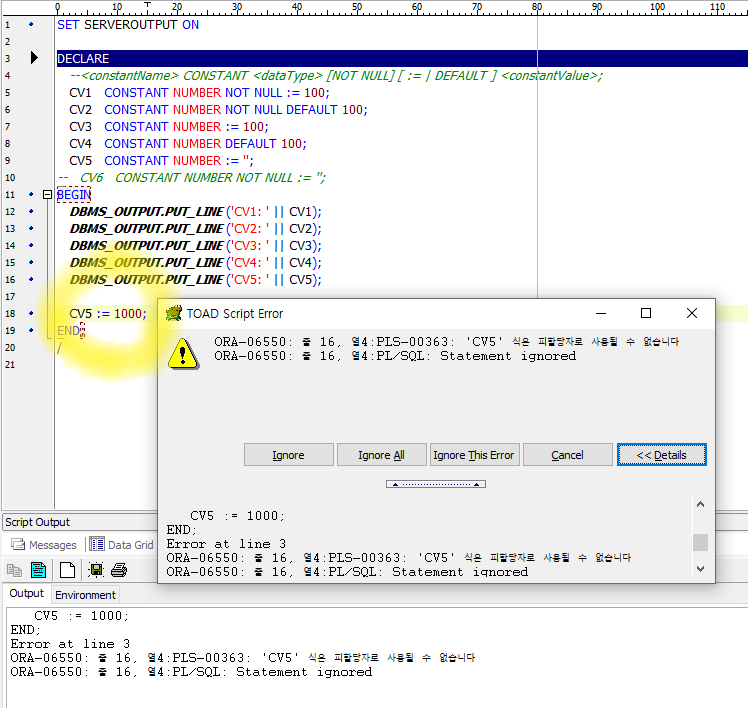Click the dotted splitter handle in the dialog
Viewport: 748px width, 708px height.
pos(436,484)
